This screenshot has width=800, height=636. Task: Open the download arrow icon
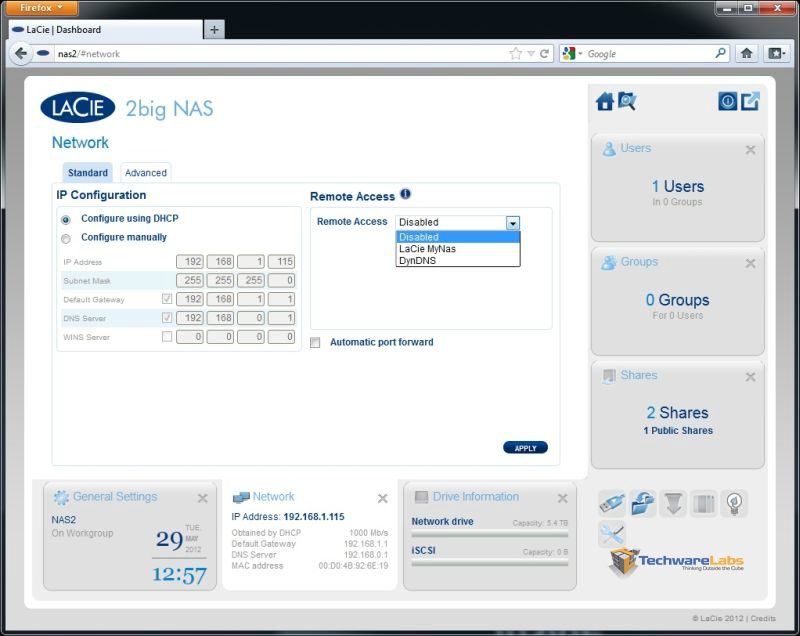pyautogui.click(x=673, y=503)
